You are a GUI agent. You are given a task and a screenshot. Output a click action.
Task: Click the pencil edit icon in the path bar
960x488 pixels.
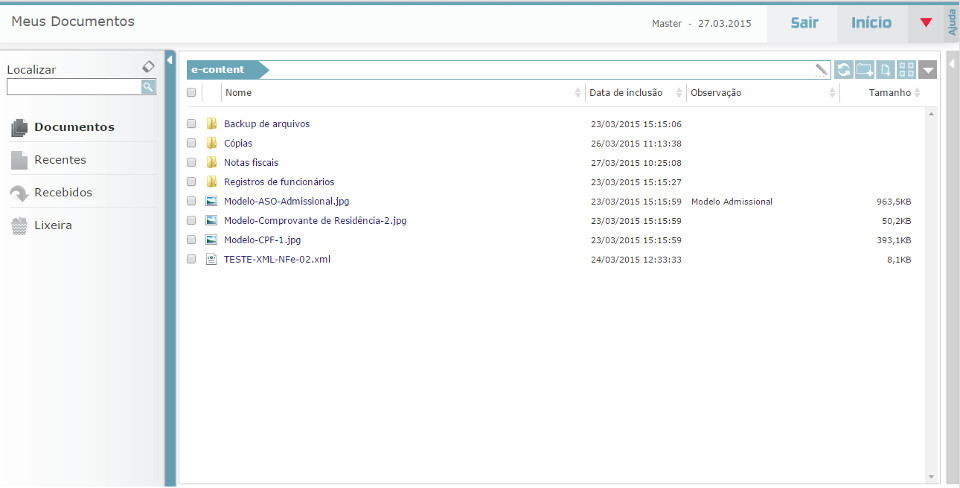click(x=822, y=70)
